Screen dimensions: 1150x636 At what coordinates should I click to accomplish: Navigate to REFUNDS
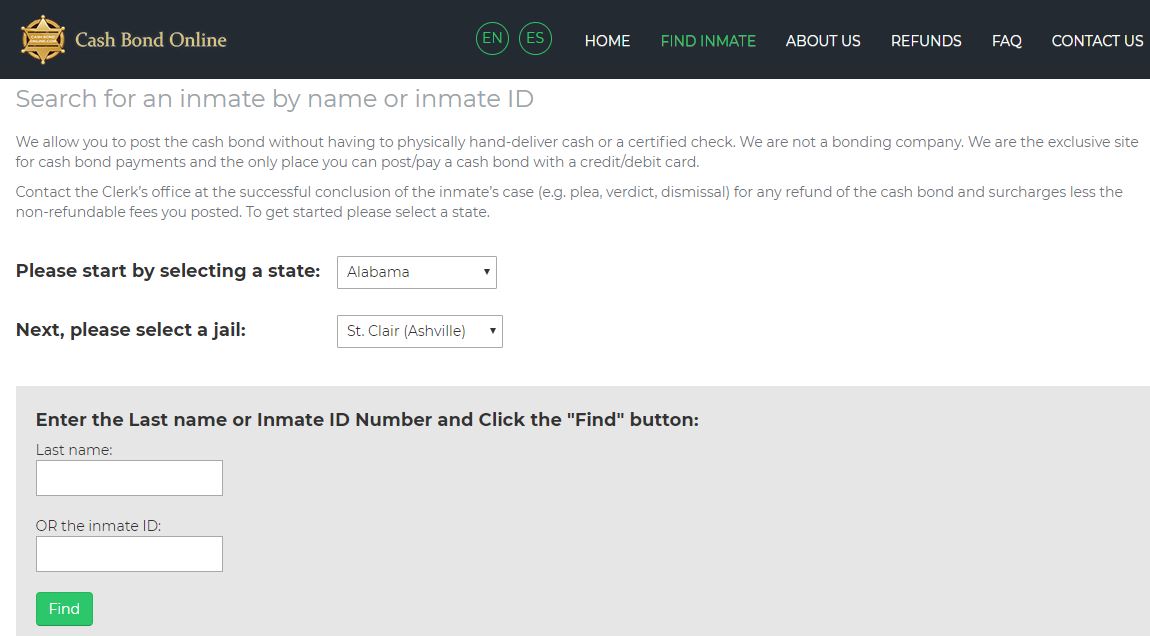point(926,41)
